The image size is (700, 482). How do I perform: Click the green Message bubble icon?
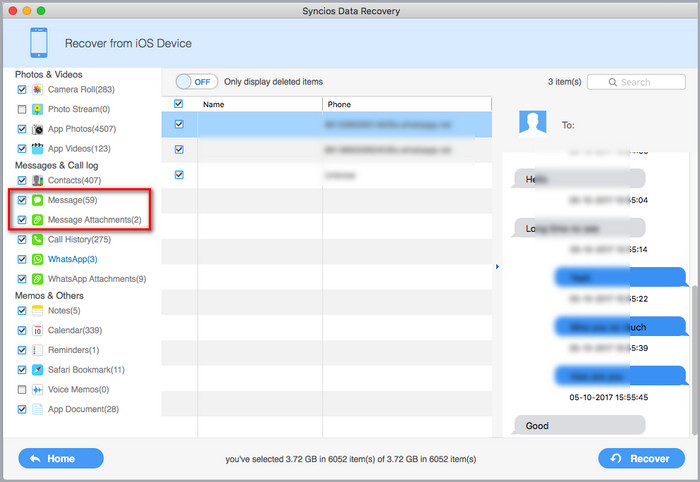[x=38, y=200]
